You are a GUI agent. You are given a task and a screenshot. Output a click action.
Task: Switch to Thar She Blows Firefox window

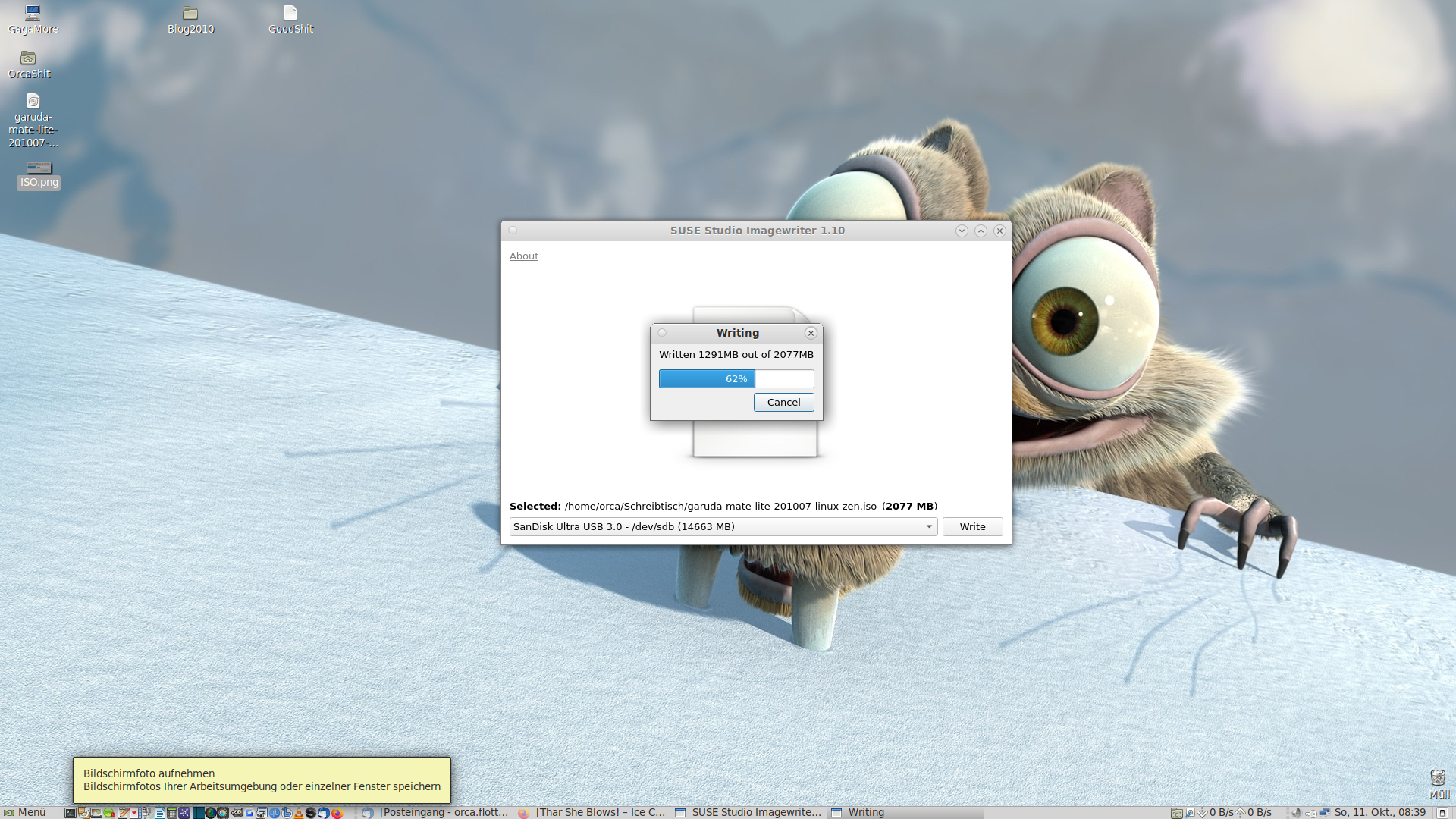pyautogui.click(x=591, y=812)
